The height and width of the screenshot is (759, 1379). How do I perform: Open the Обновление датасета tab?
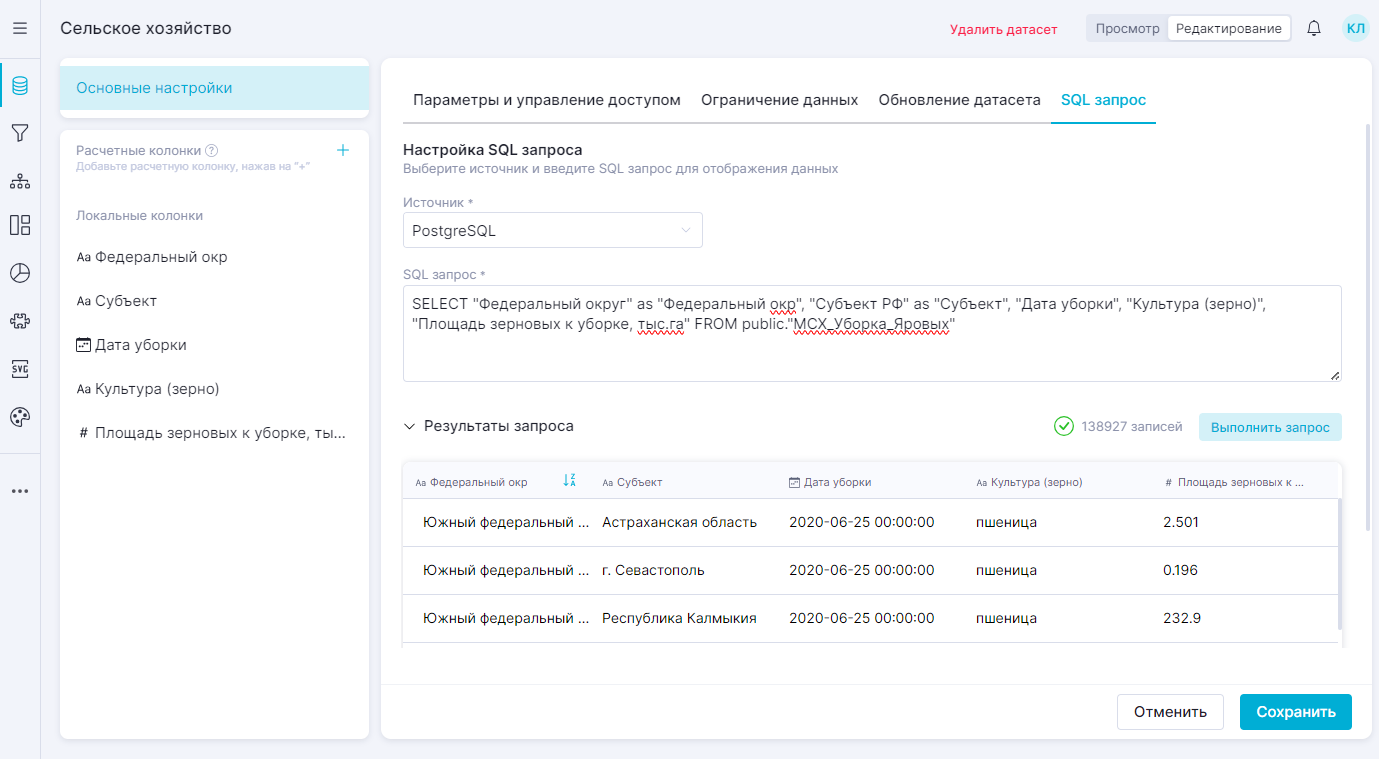click(959, 100)
